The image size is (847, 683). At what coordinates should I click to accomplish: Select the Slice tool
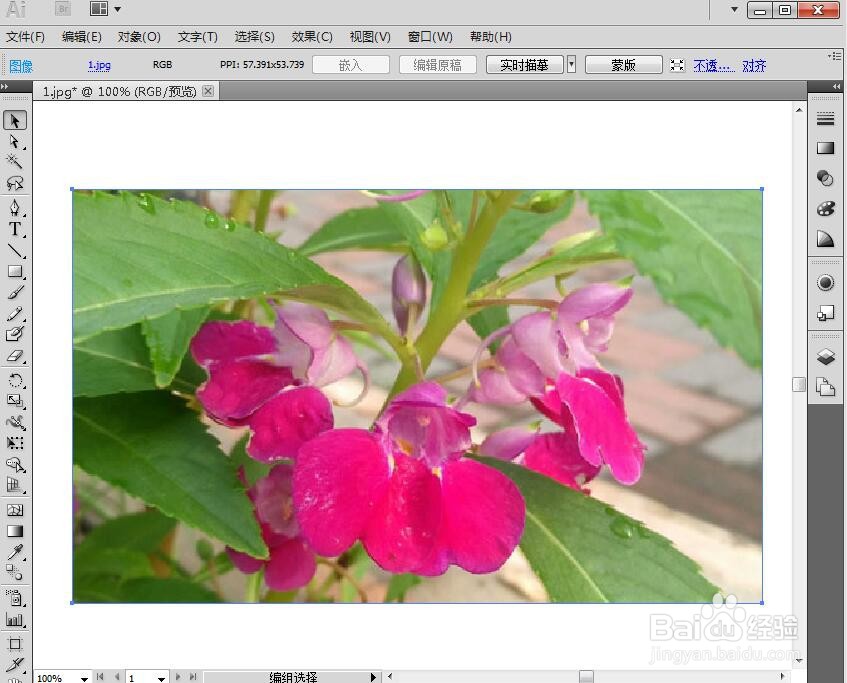click(15, 664)
